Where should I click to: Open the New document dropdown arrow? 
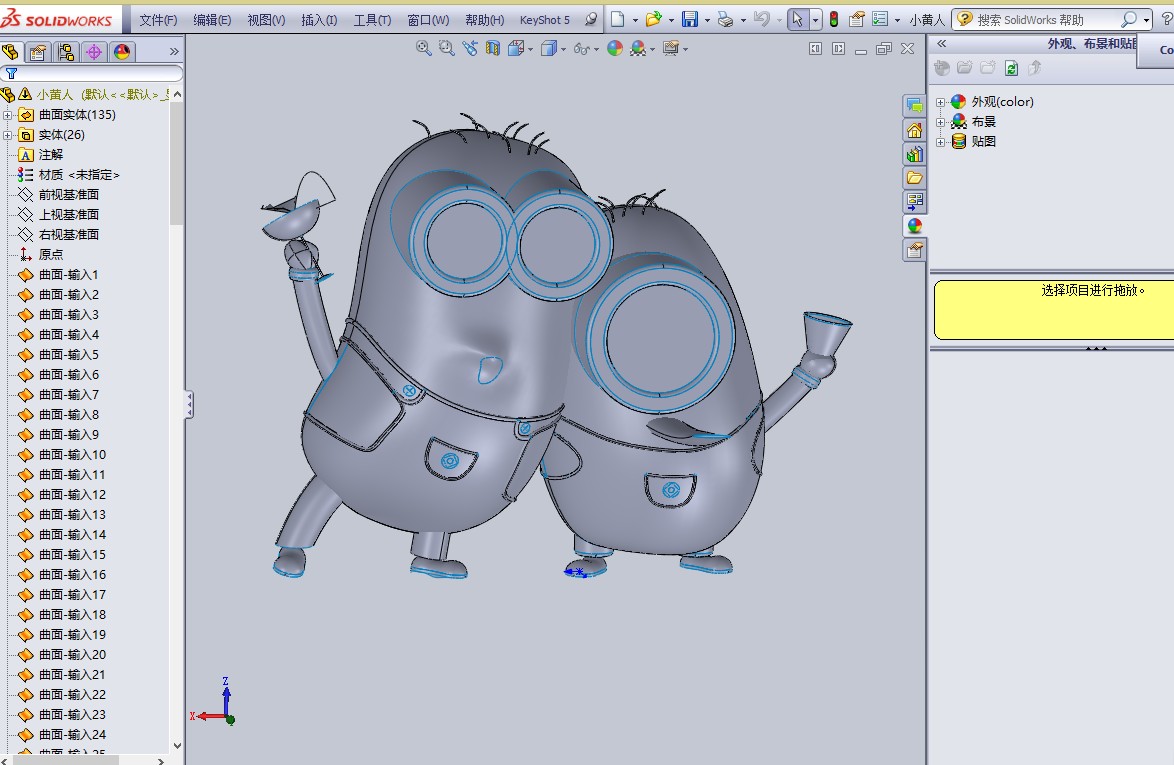coord(635,20)
